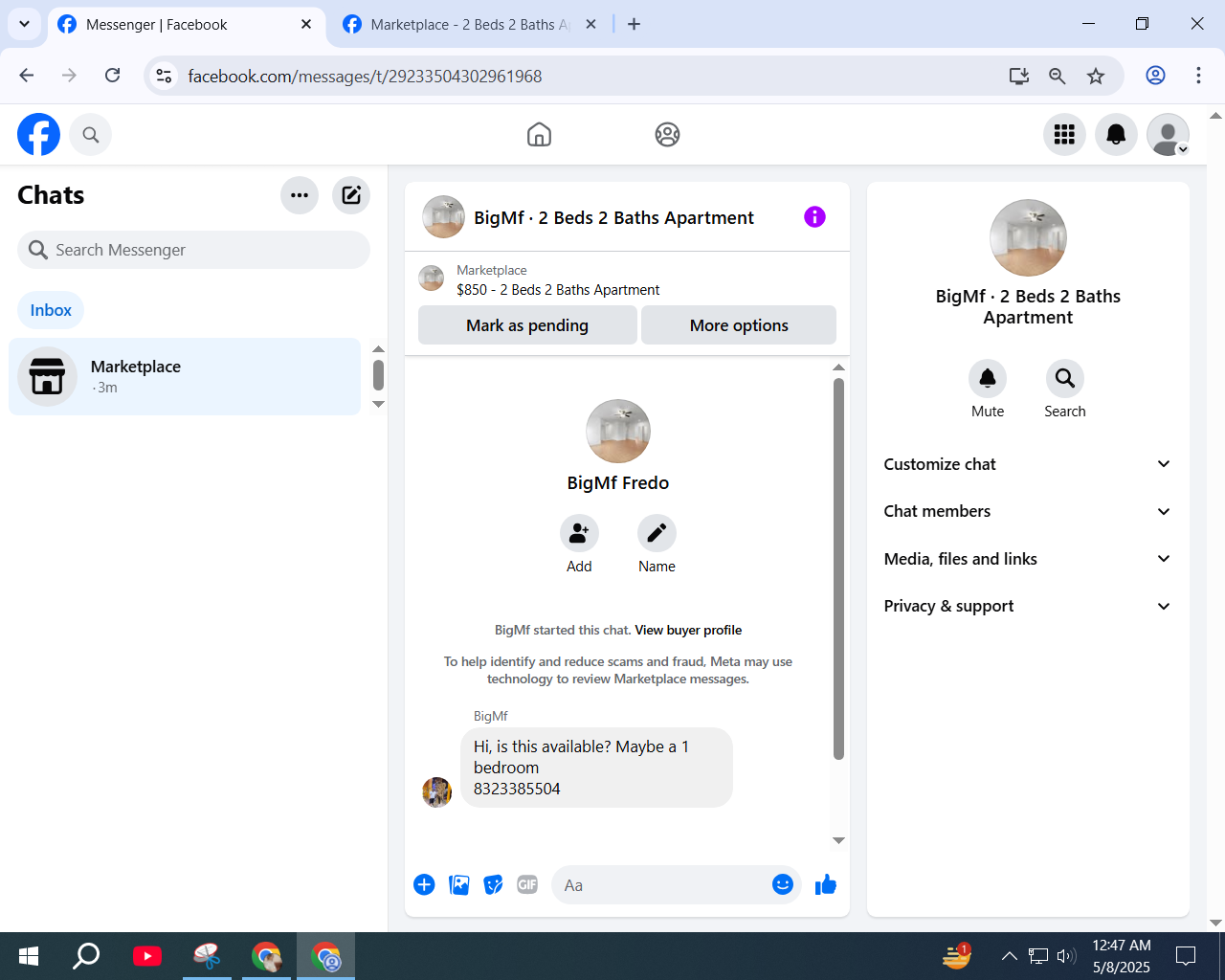Click the conversation scrollbar thumb
Screen dimensions: 1225x980
(x=838, y=568)
